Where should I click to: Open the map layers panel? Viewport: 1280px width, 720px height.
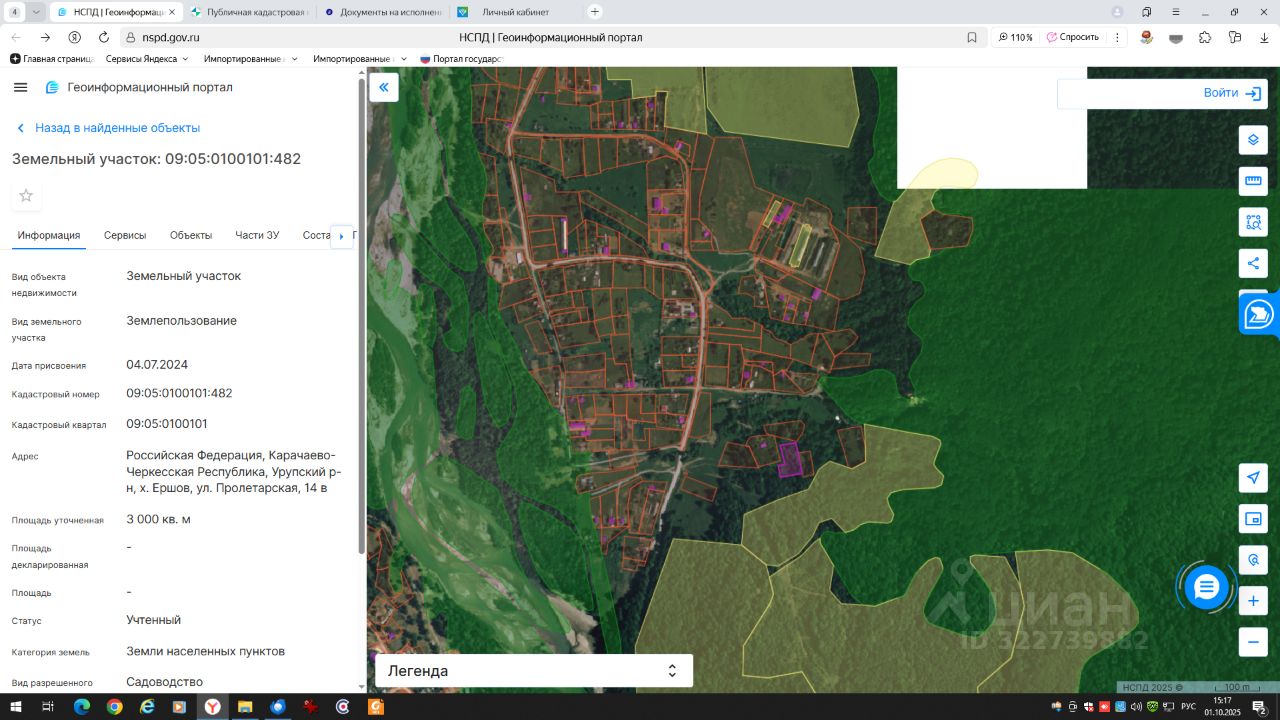[x=1253, y=140]
